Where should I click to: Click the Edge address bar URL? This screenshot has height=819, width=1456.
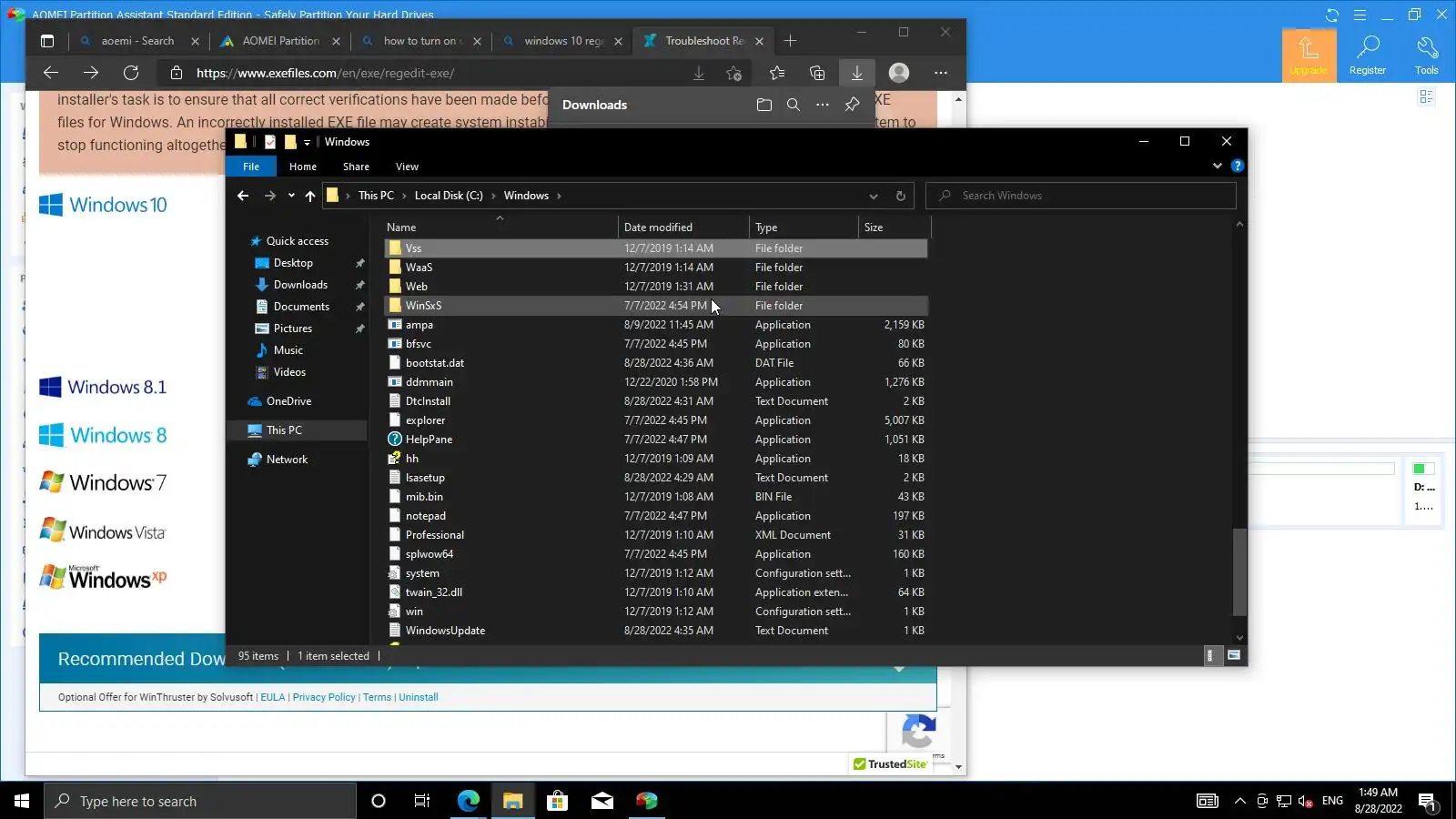tap(325, 73)
